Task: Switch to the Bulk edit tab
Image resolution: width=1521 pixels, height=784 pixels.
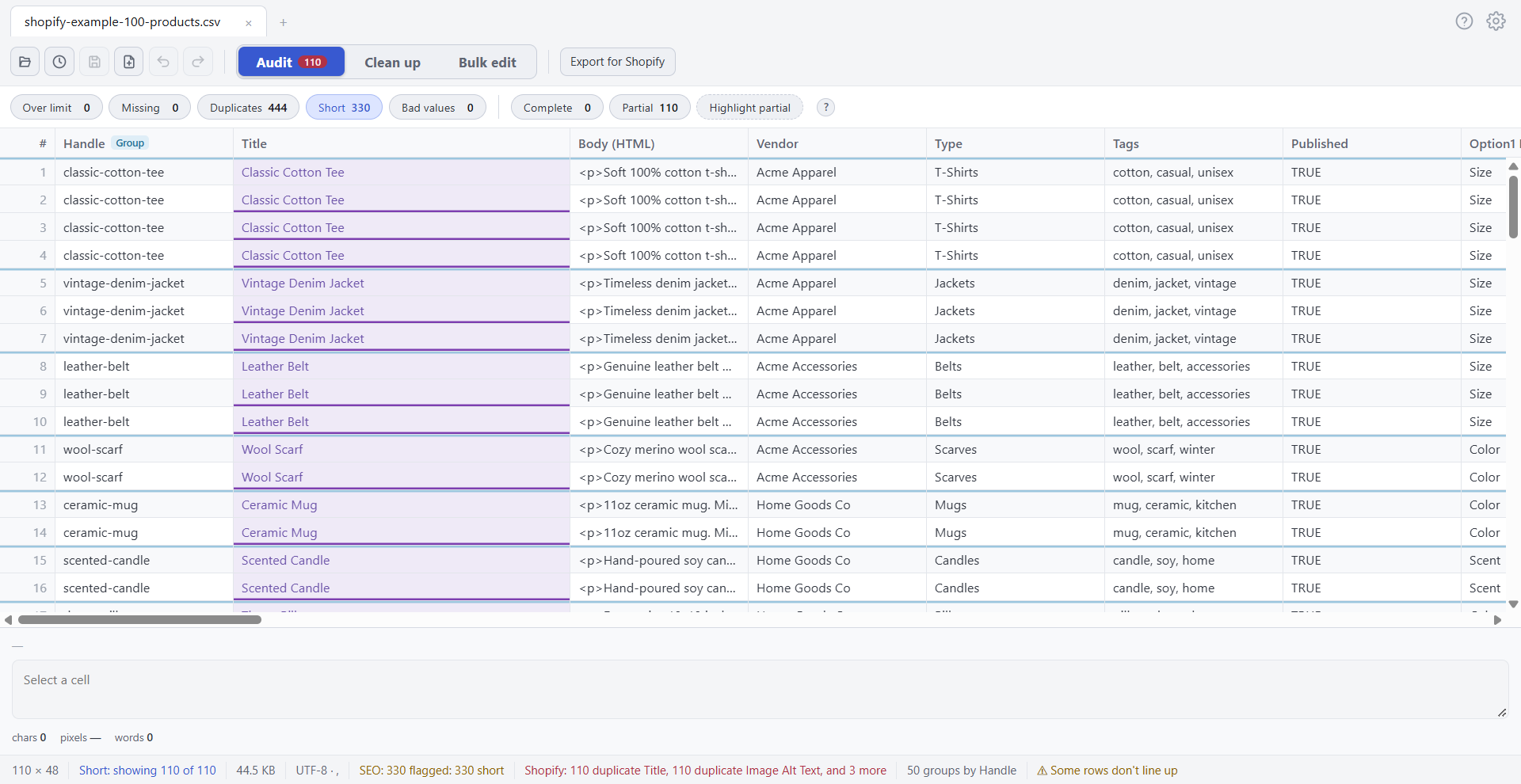Action: pyautogui.click(x=487, y=62)
